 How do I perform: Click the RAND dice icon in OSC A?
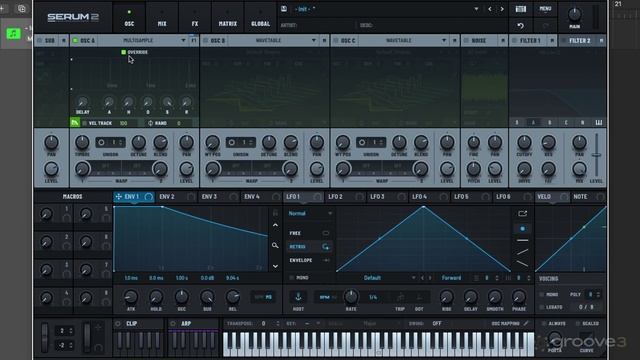pyautogui.click(x=150, y=123)
